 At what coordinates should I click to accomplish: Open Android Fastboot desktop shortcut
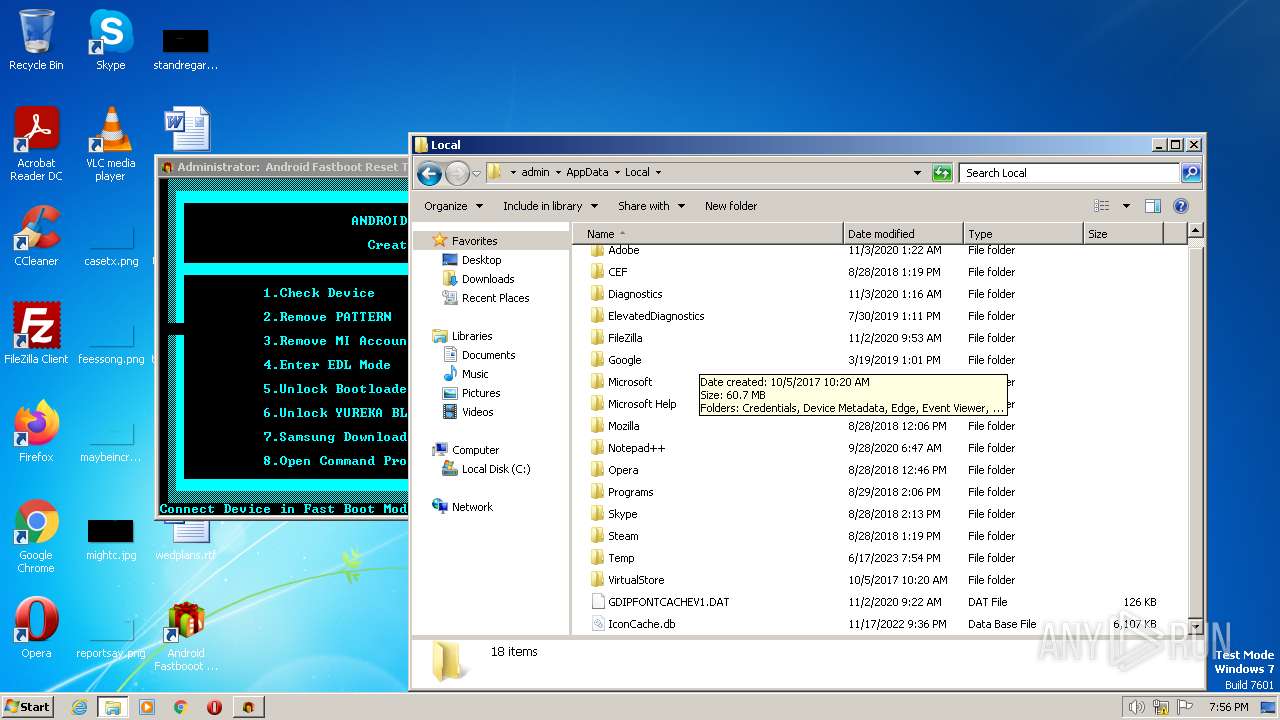coord(185,634)
